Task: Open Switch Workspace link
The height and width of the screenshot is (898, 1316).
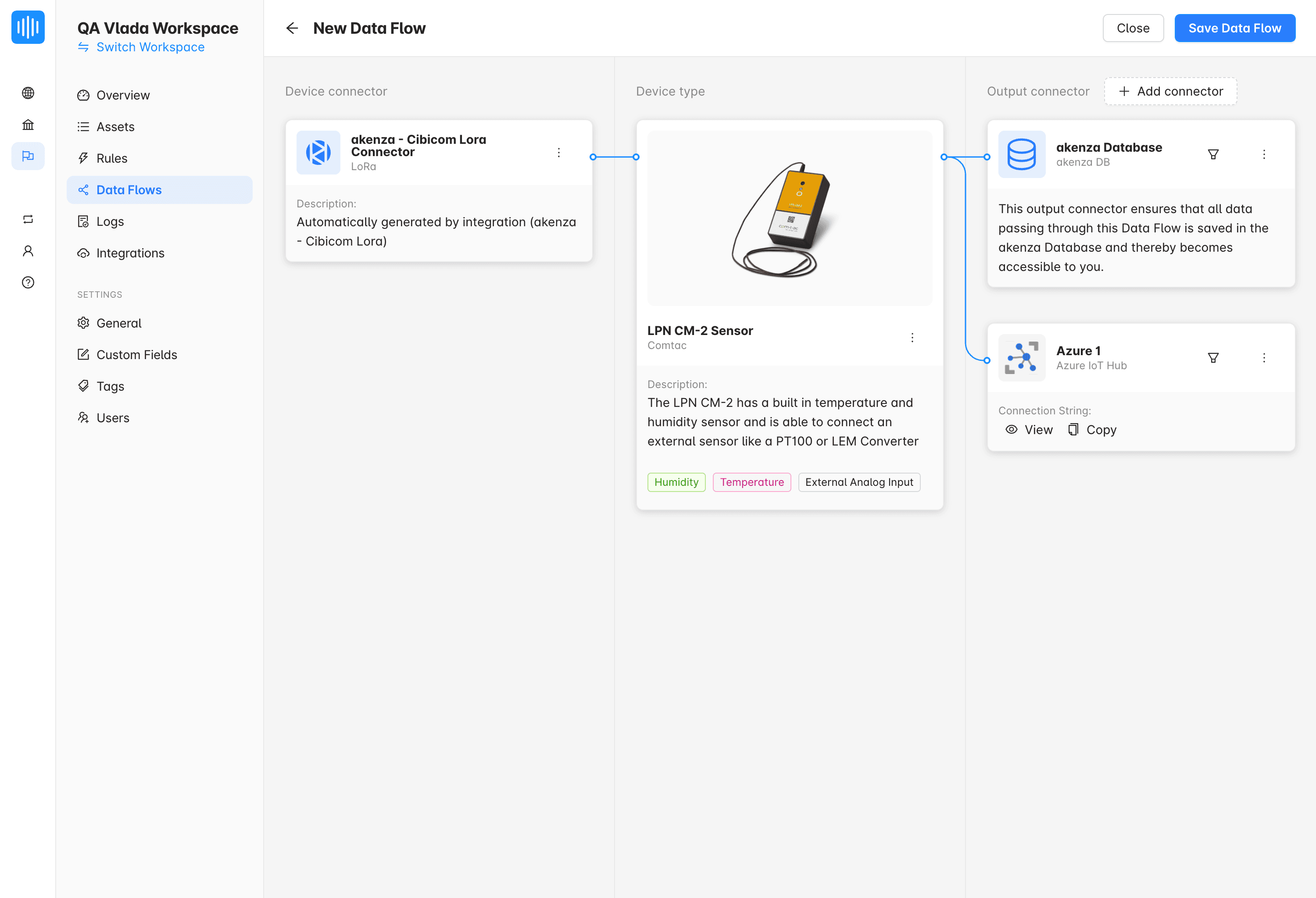Action: [150, 47]
